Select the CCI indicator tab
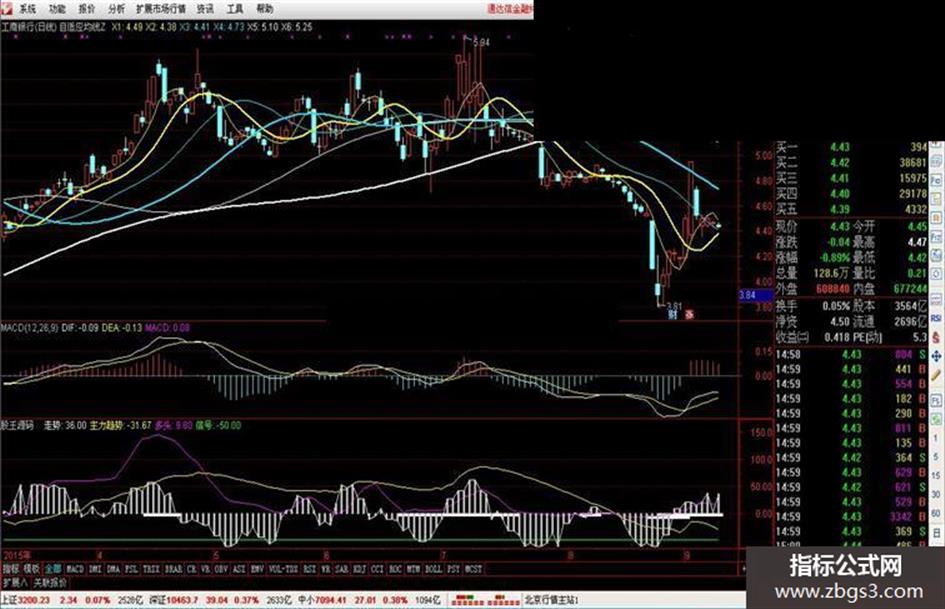Viewport: 945px width, 609px height. click(x=376, y=569)
